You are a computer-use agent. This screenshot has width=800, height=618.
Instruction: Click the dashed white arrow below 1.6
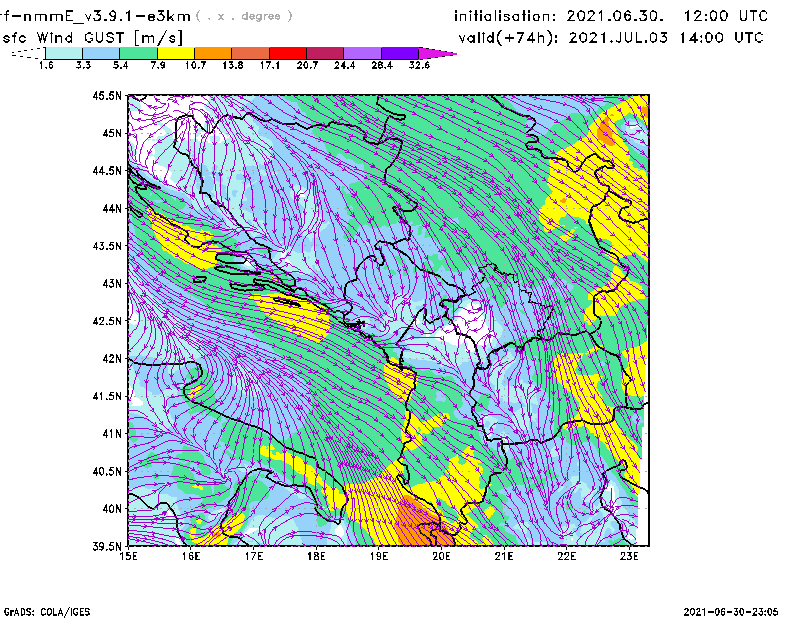[x=28, y=53]
